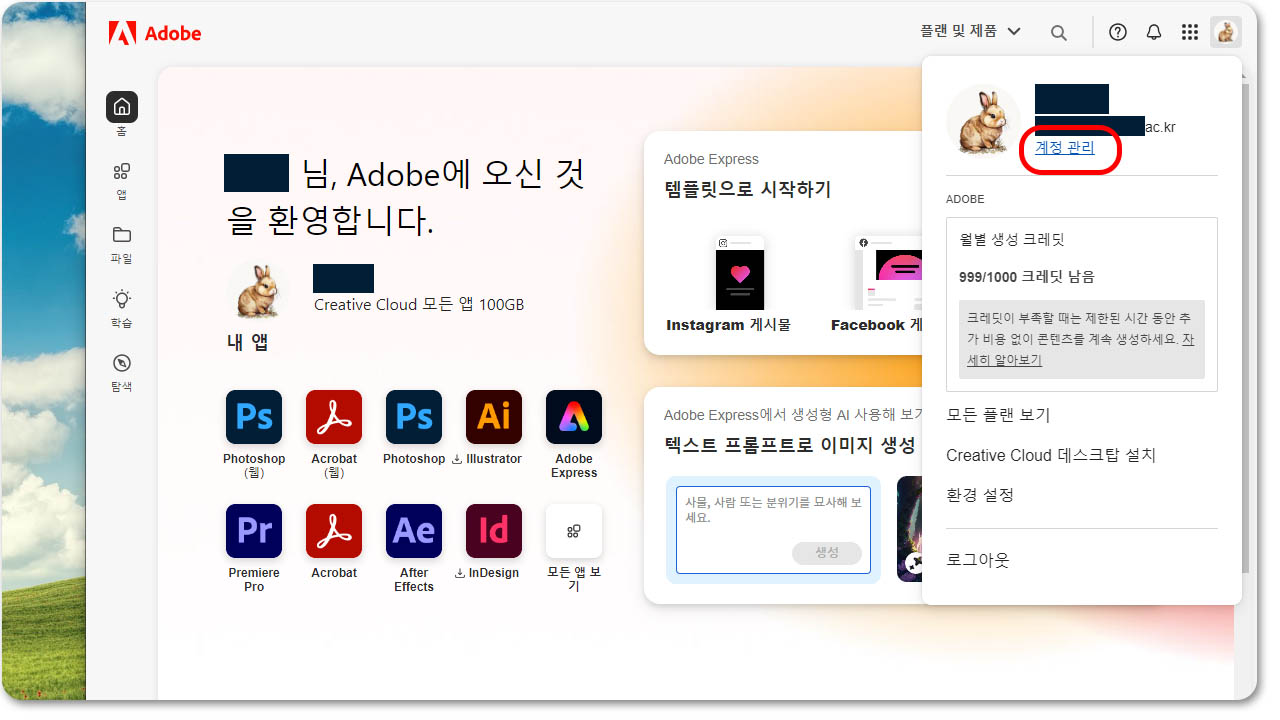Image resolution: width=1280 pixels, height=720 pixels.
Task: Click the 내 앱 heading
Action: [248, 342]
